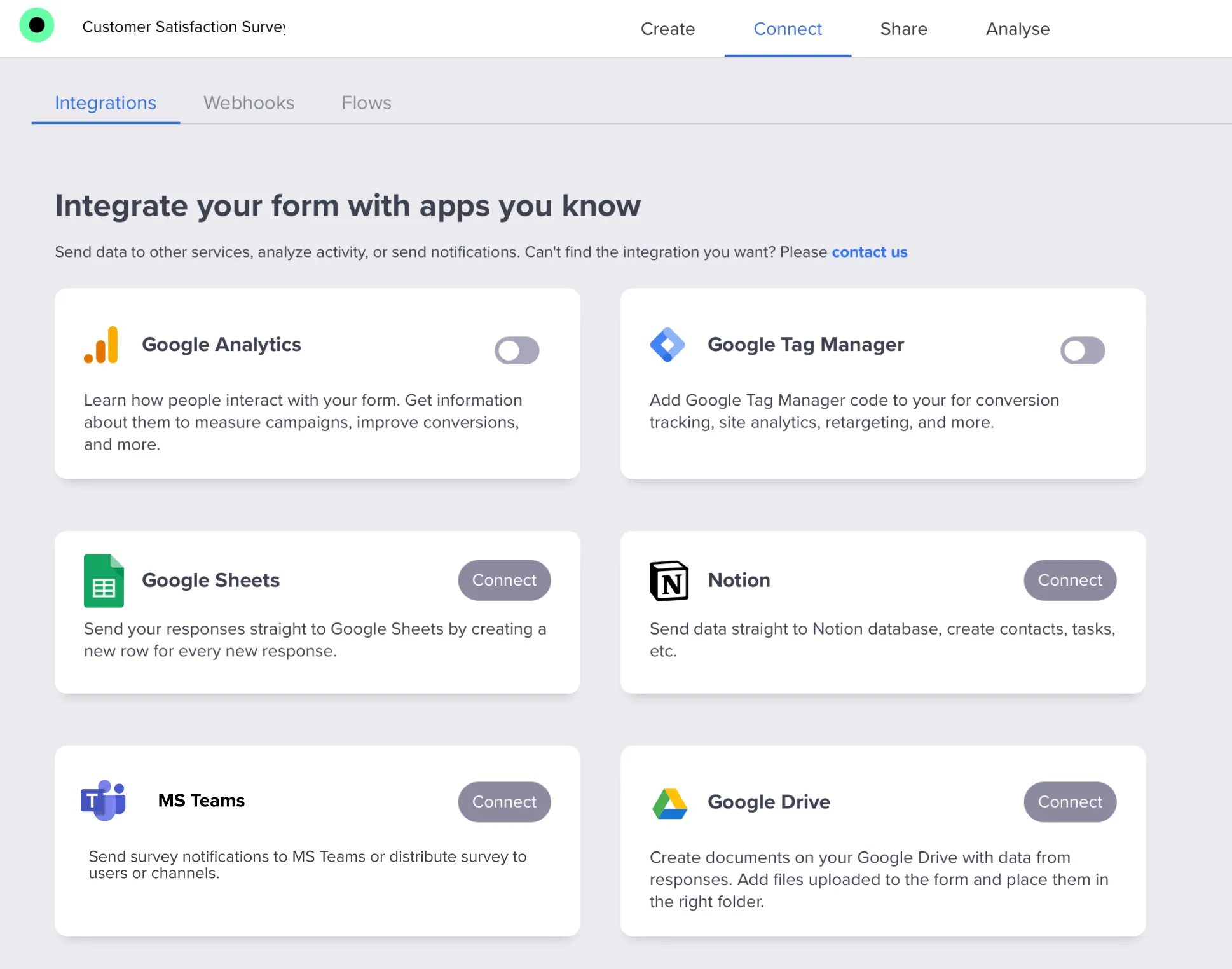Image resolution: width=1232 pixels, height=969 pixels.
Task: Switch to the Webhooks tab
Action: (x=249, y=102)
